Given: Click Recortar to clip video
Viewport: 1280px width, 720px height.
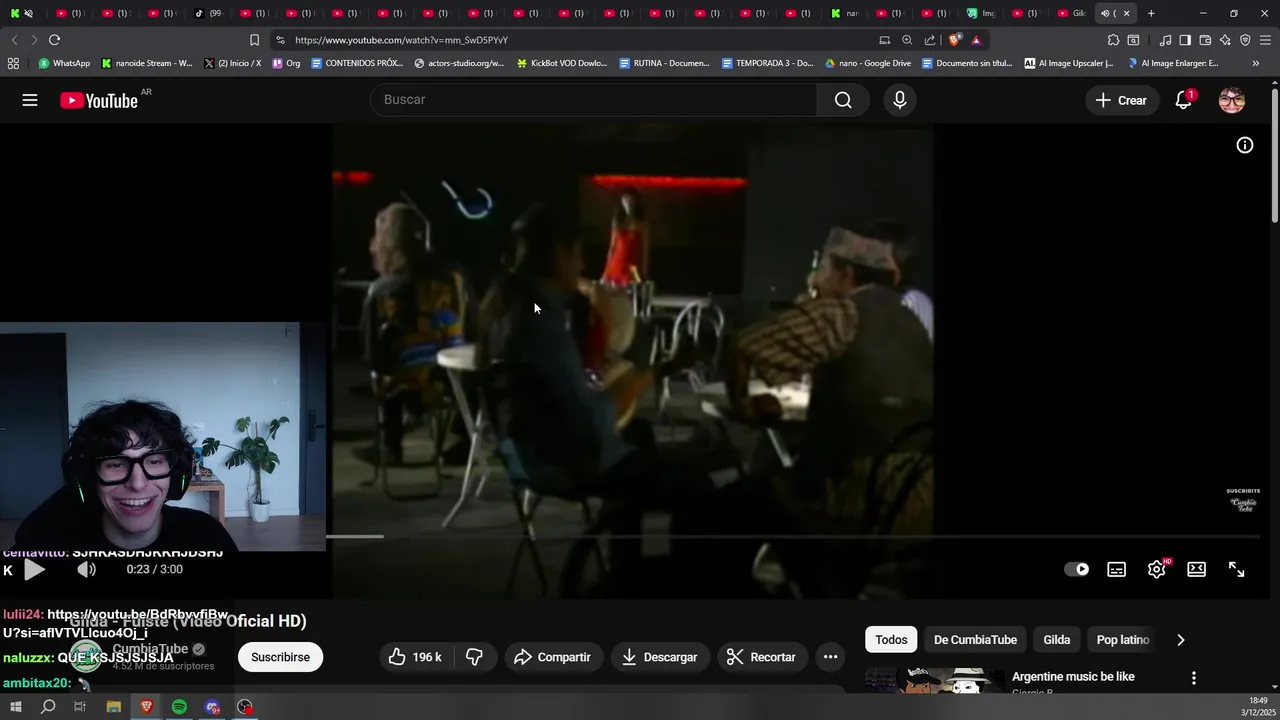Looking at the screenshot, I should click(762, 657).
